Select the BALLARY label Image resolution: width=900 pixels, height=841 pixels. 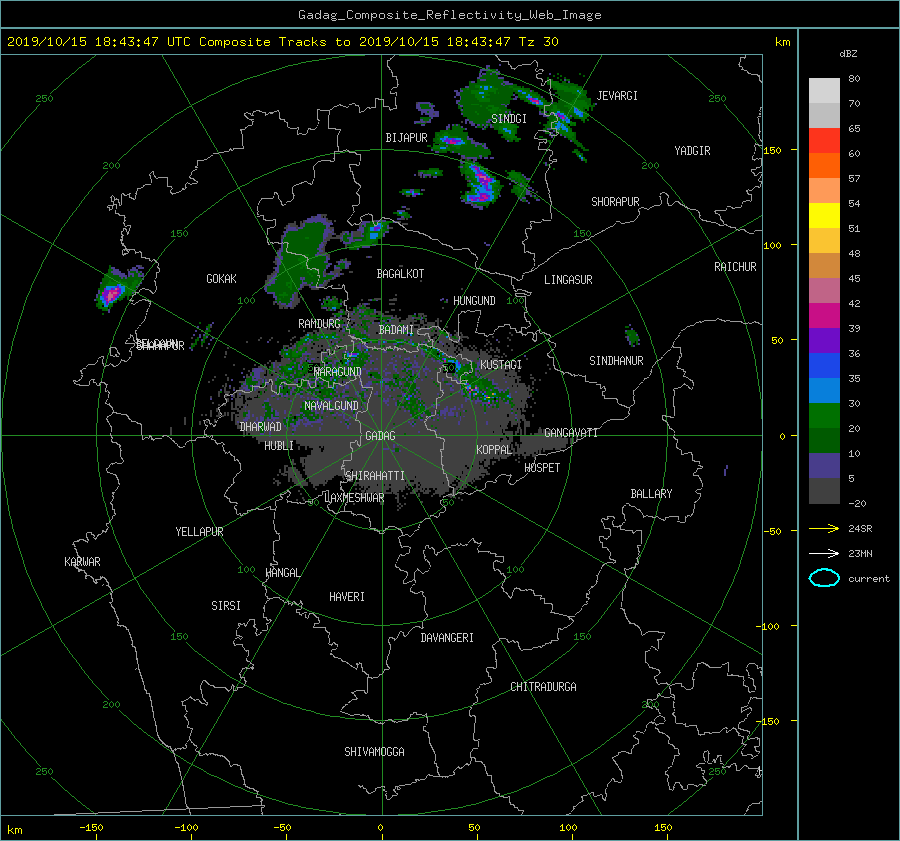coord(651,494)
